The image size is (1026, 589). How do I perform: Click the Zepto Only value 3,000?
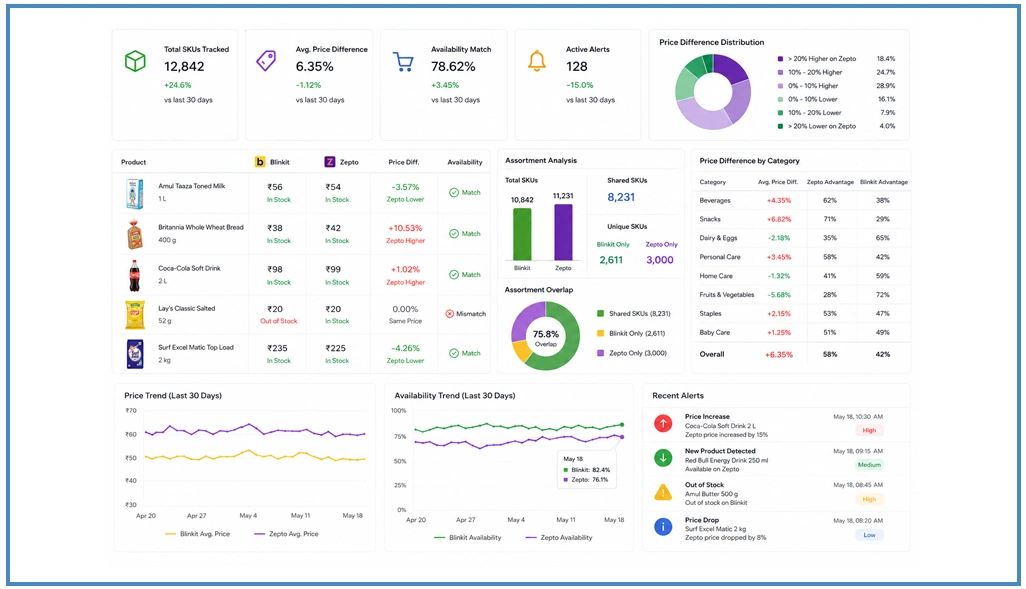(660, 260)
